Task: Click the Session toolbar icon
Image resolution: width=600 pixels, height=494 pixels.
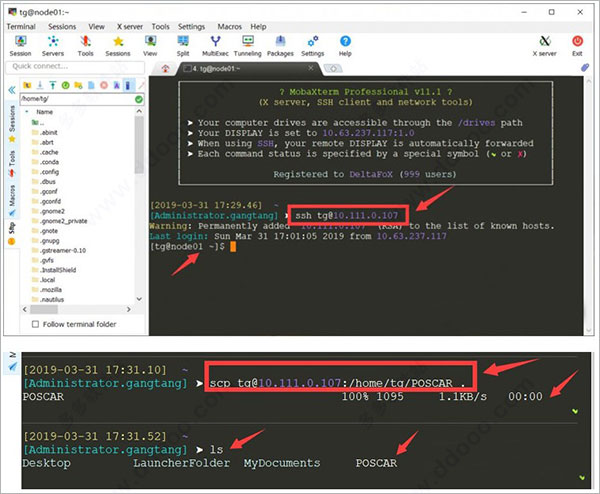Action: (x=19, y=43)
